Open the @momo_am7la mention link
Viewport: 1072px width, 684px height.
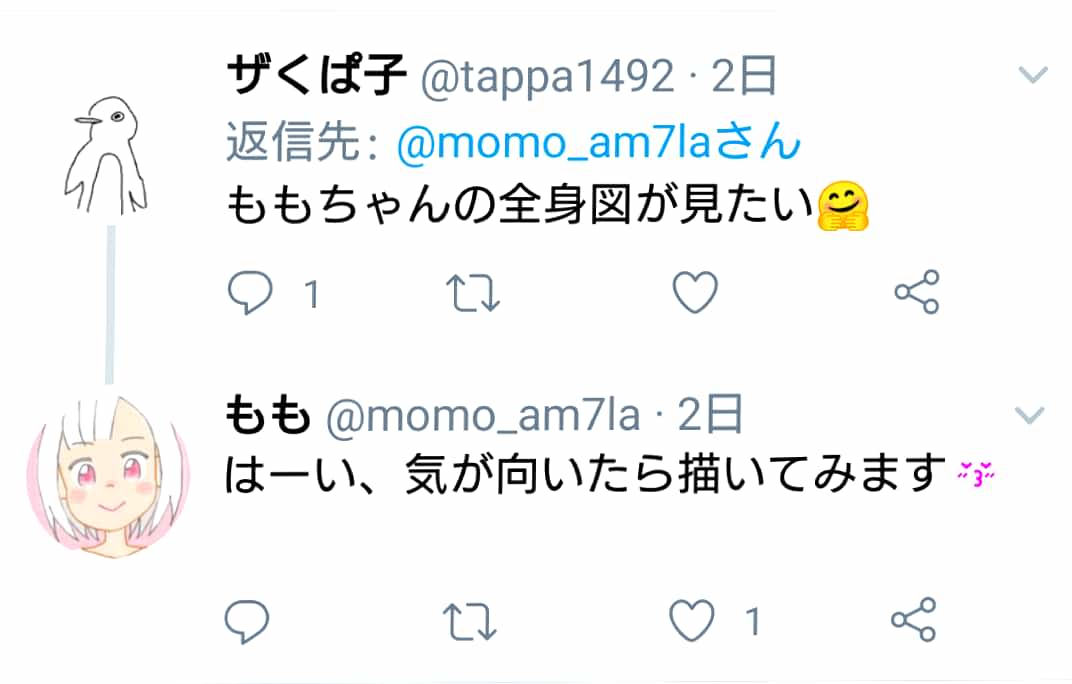click(598, 142)
